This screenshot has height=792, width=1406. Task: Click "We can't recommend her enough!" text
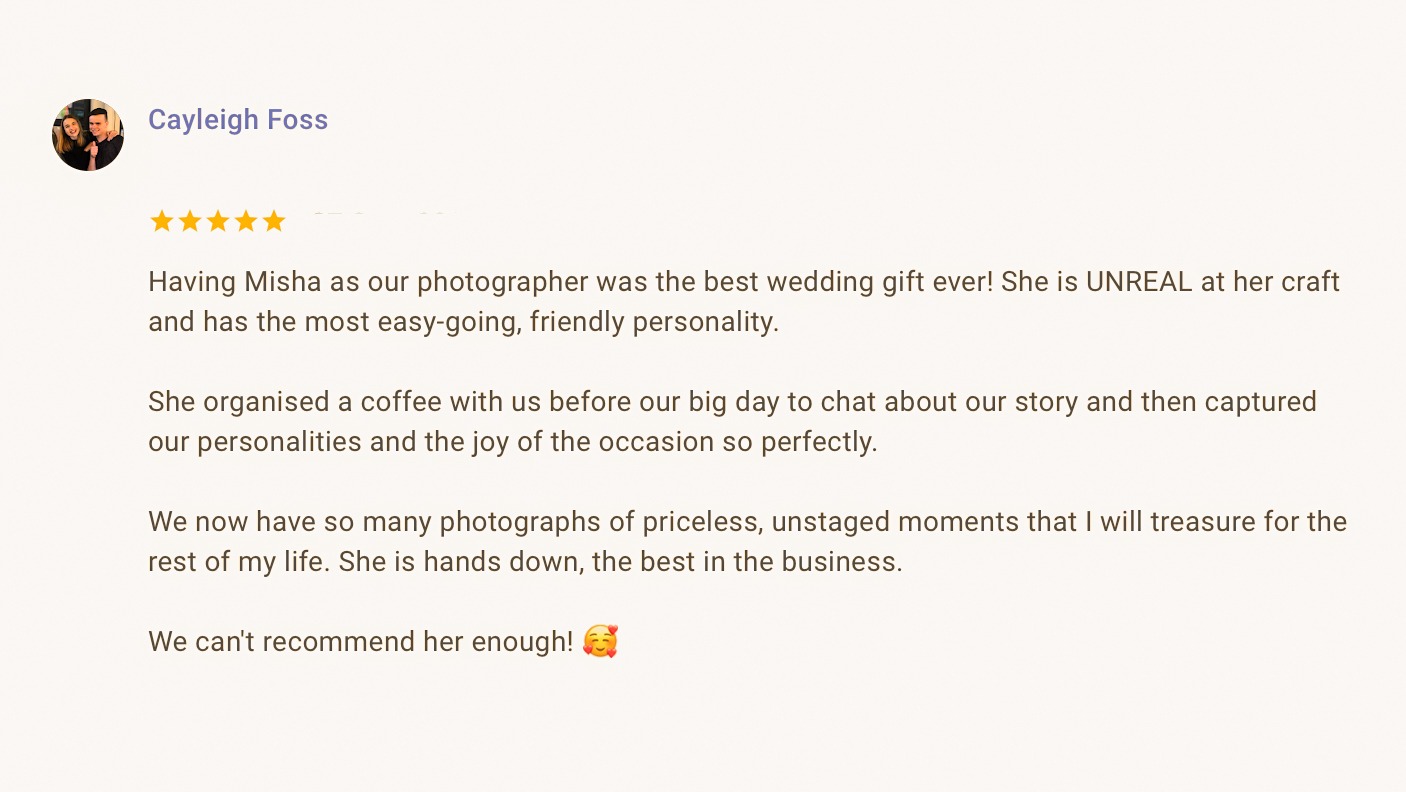tap(360, 642)
